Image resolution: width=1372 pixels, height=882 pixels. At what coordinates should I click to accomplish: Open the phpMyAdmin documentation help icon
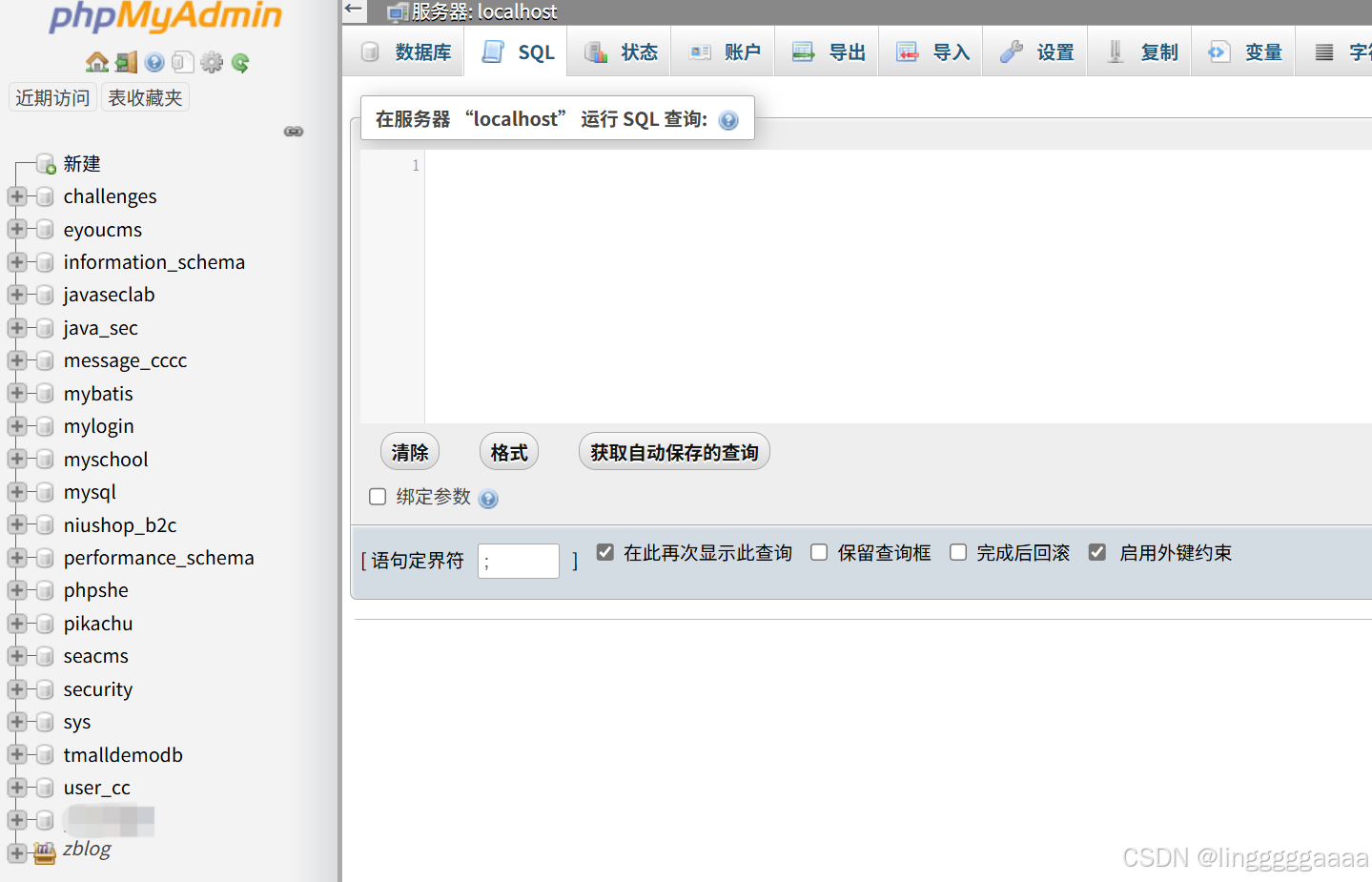[154, 63]
